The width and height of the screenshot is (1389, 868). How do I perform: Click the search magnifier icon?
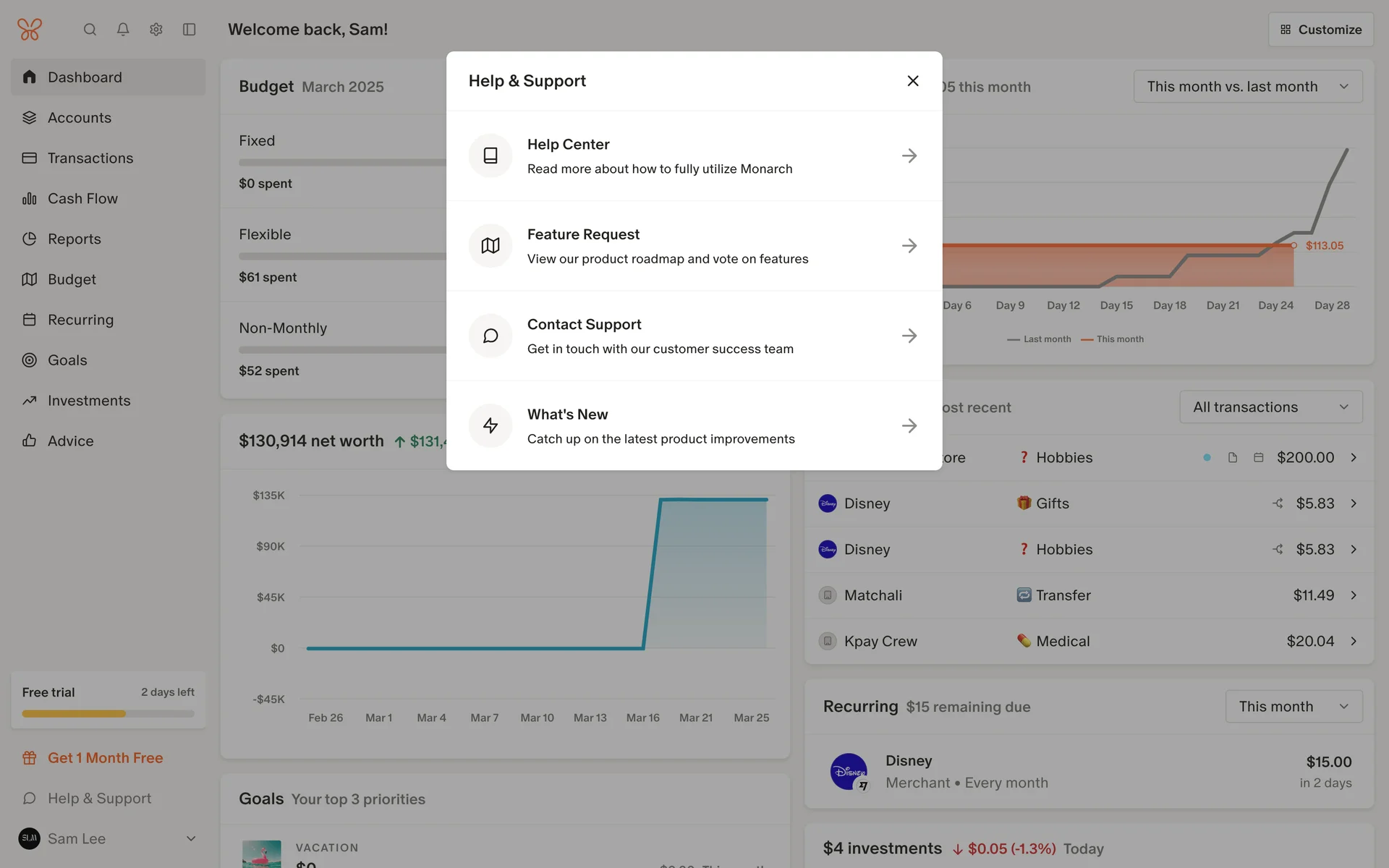90,30
